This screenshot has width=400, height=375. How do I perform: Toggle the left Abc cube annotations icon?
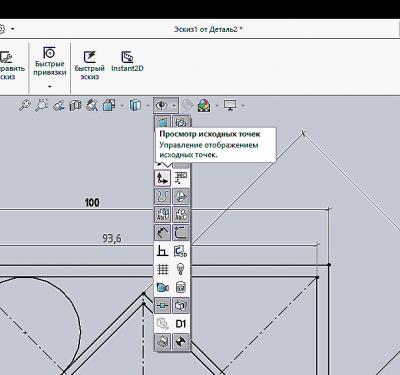coord(163,214)
